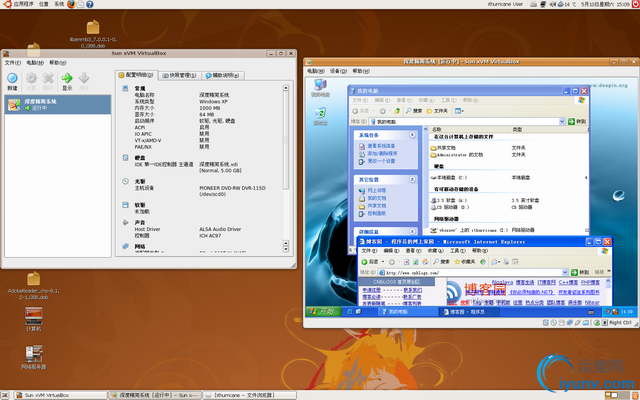Click the 控制面板 link in 其它位置
640x400 pixels.
377,213
